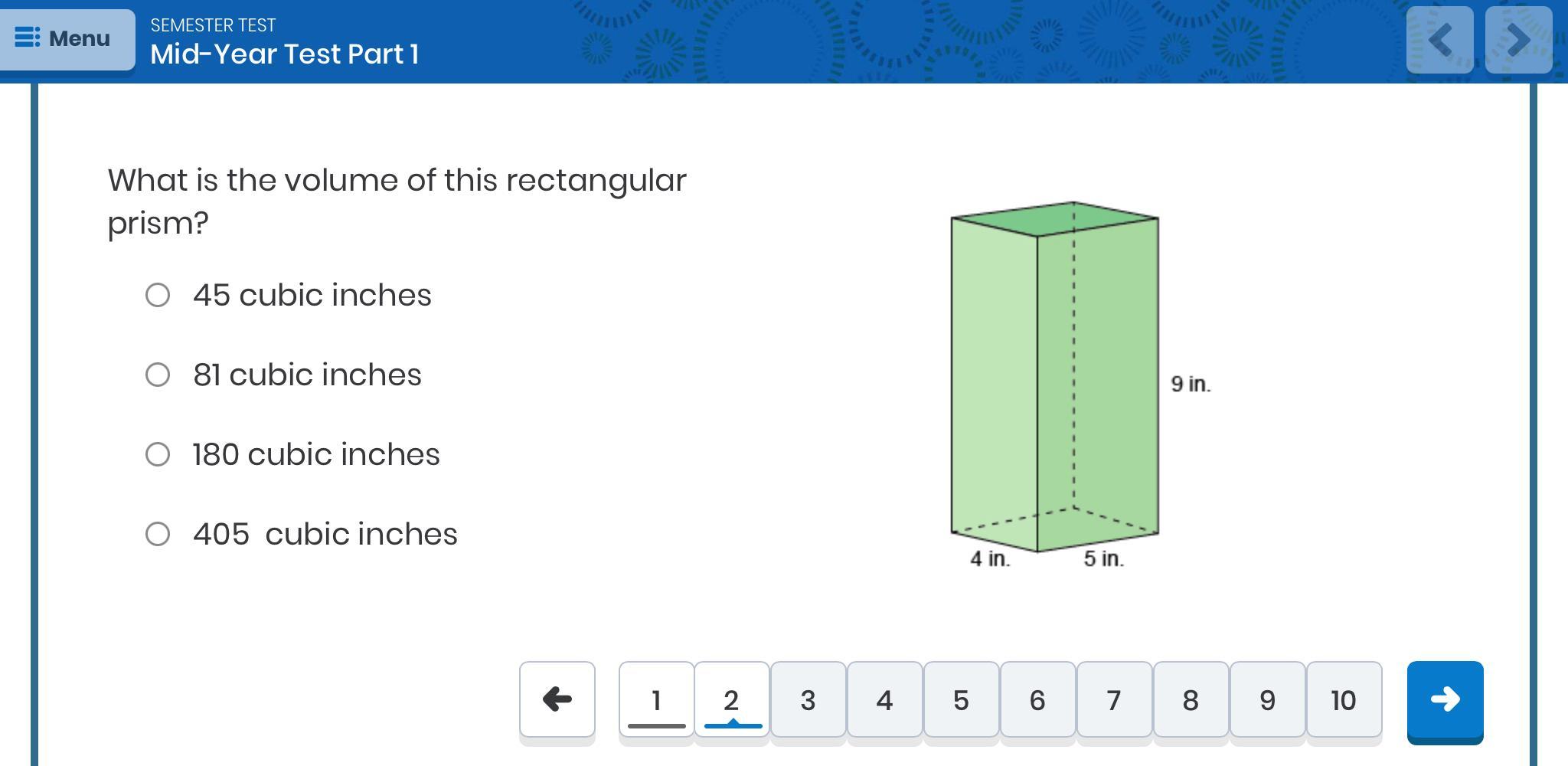Select the 180 cubic inches radio button
This screenshot has width=1568, height=766.
tap(158, 454)
